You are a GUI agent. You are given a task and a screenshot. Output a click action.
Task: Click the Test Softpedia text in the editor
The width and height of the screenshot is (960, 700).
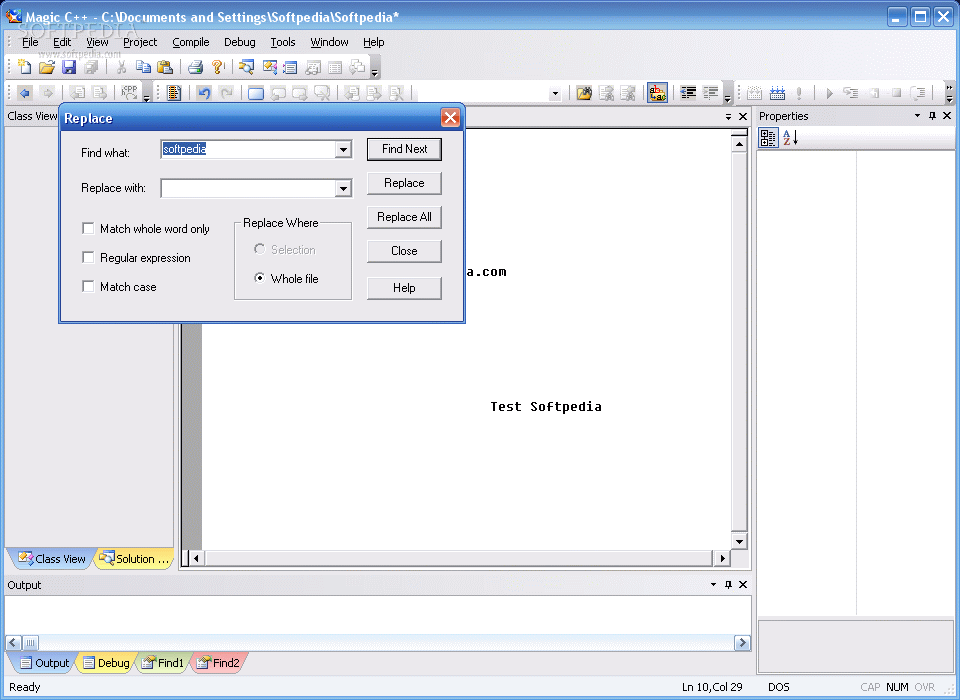pyautogui.click(x=546, y=407)
